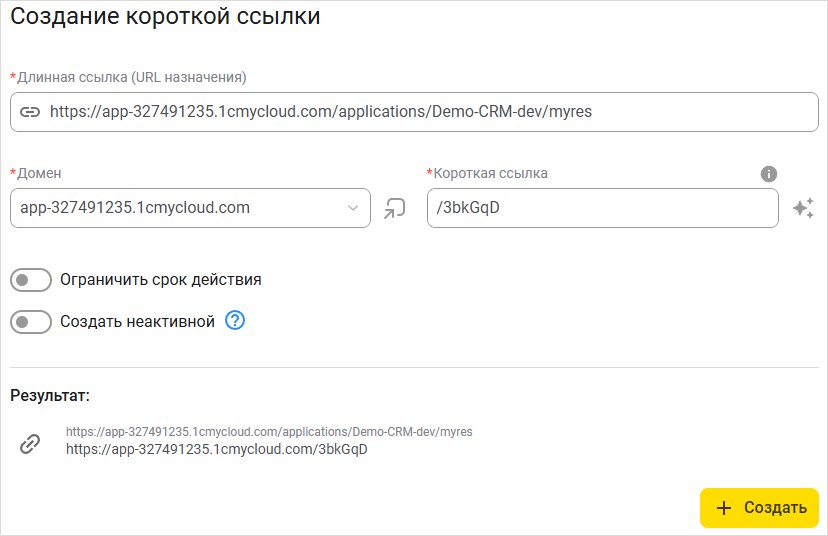This screenshot has height=536, width=828.
Task: Toggle Ограничить срок действия switch
Action: (31, 280)
